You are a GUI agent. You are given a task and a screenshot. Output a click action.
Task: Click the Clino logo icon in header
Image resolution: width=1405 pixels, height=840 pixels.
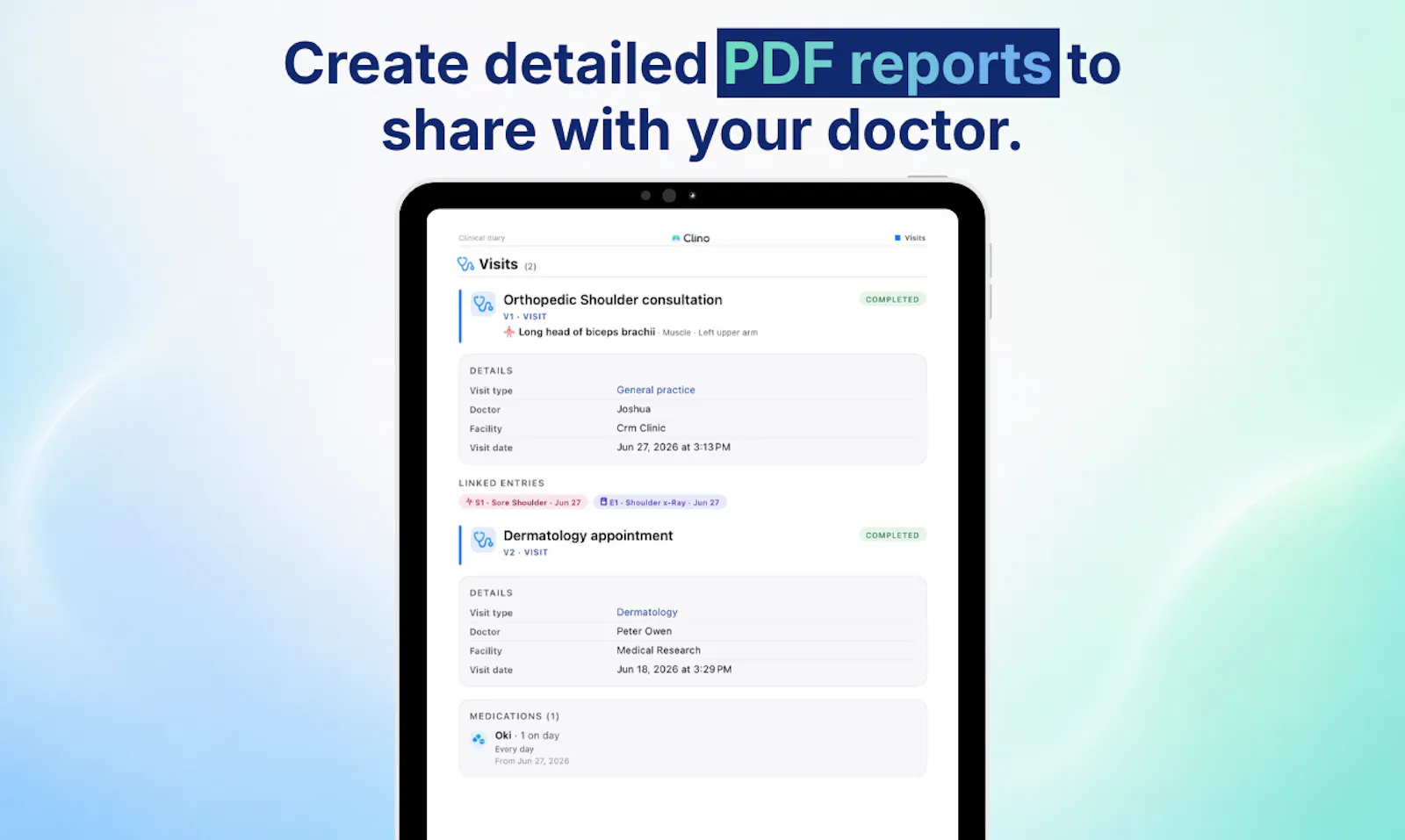click(675, 238)
